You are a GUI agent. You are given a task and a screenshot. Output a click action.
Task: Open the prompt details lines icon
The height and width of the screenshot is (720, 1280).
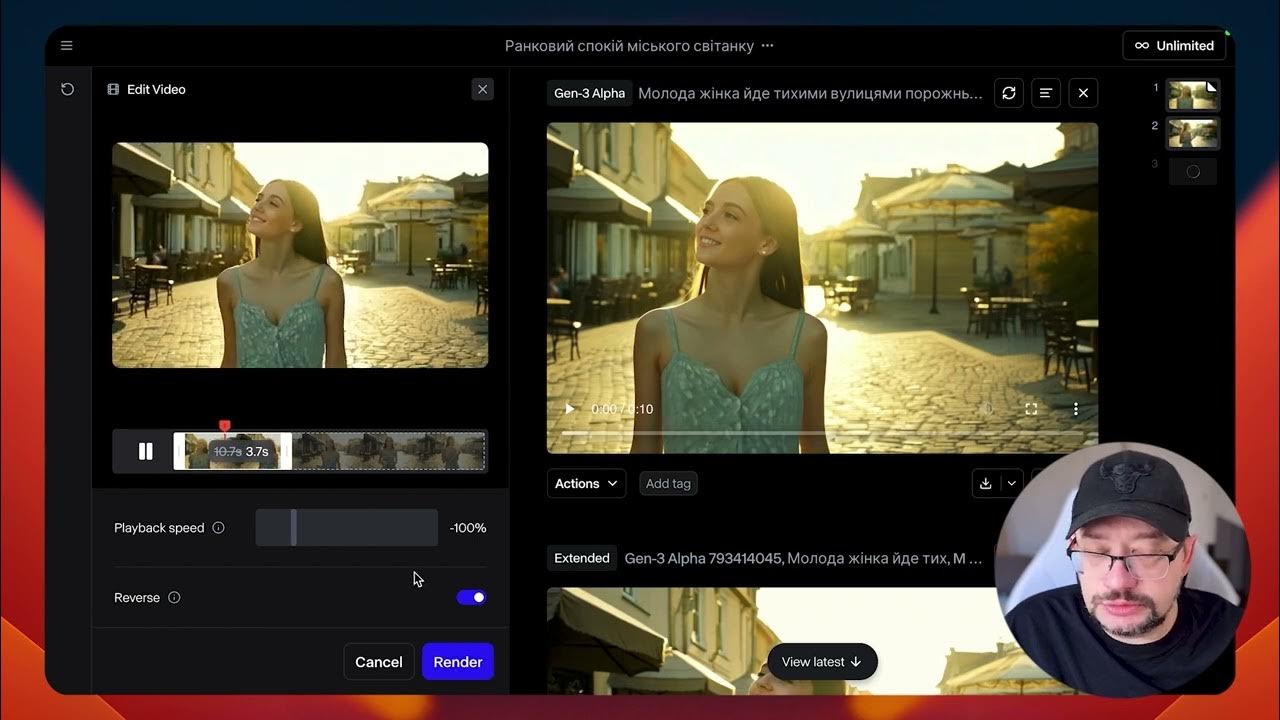coord(1046,93)
